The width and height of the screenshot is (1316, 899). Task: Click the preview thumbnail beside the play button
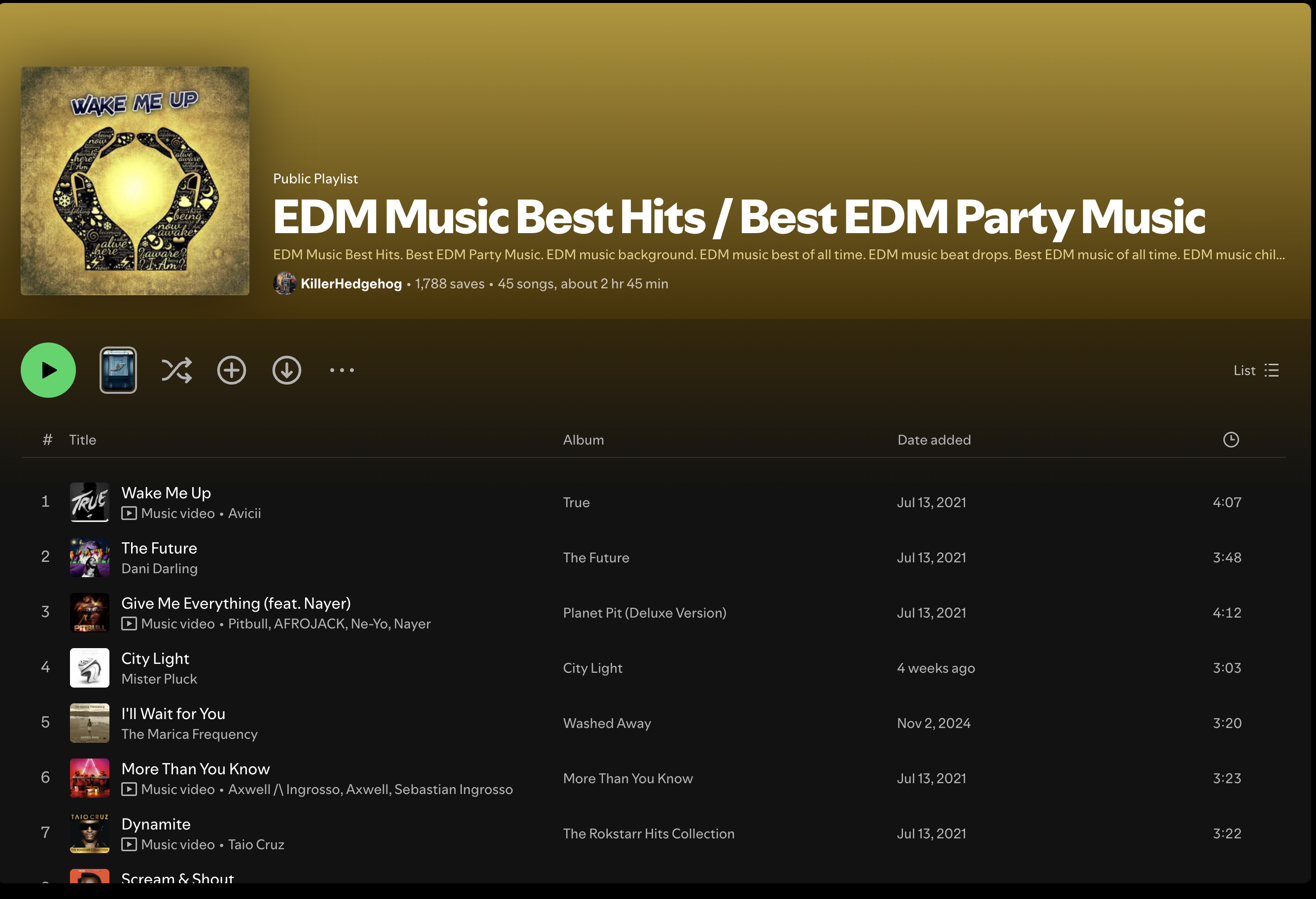coord(118,370)
